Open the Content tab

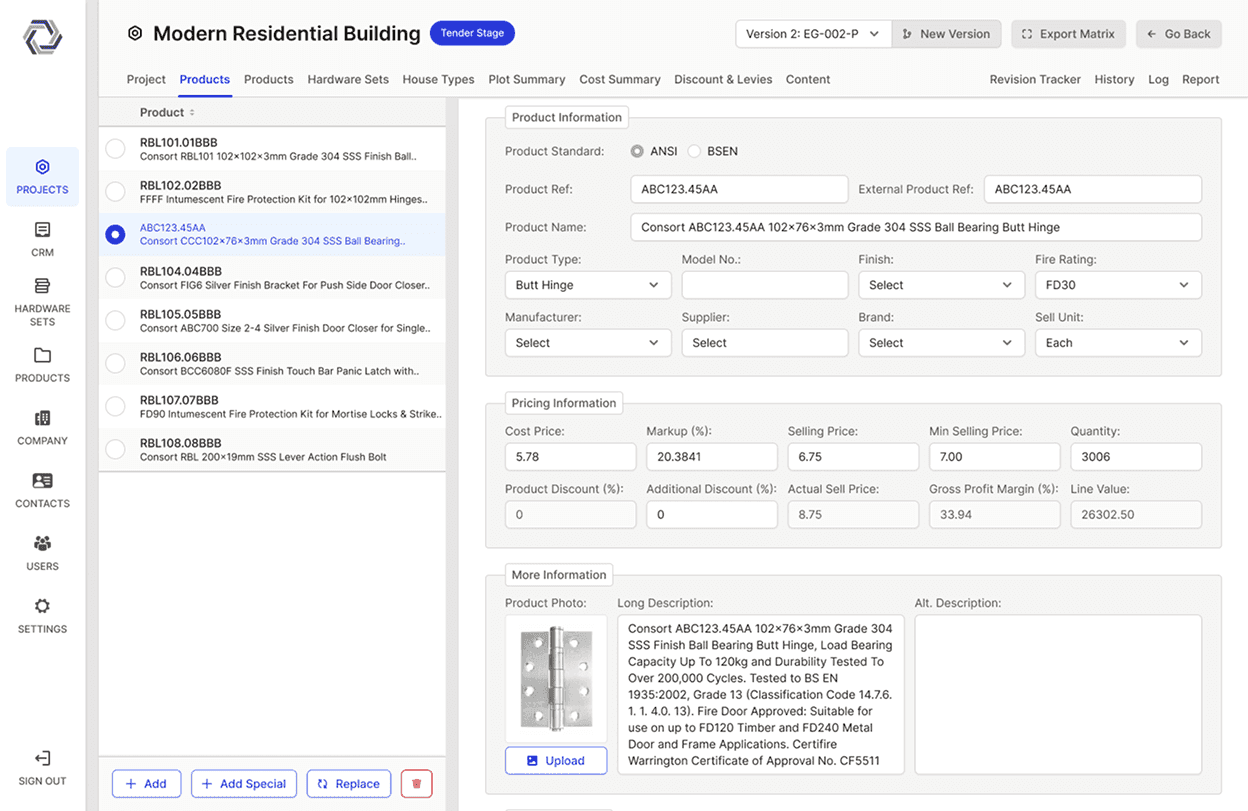pos(808,79)
